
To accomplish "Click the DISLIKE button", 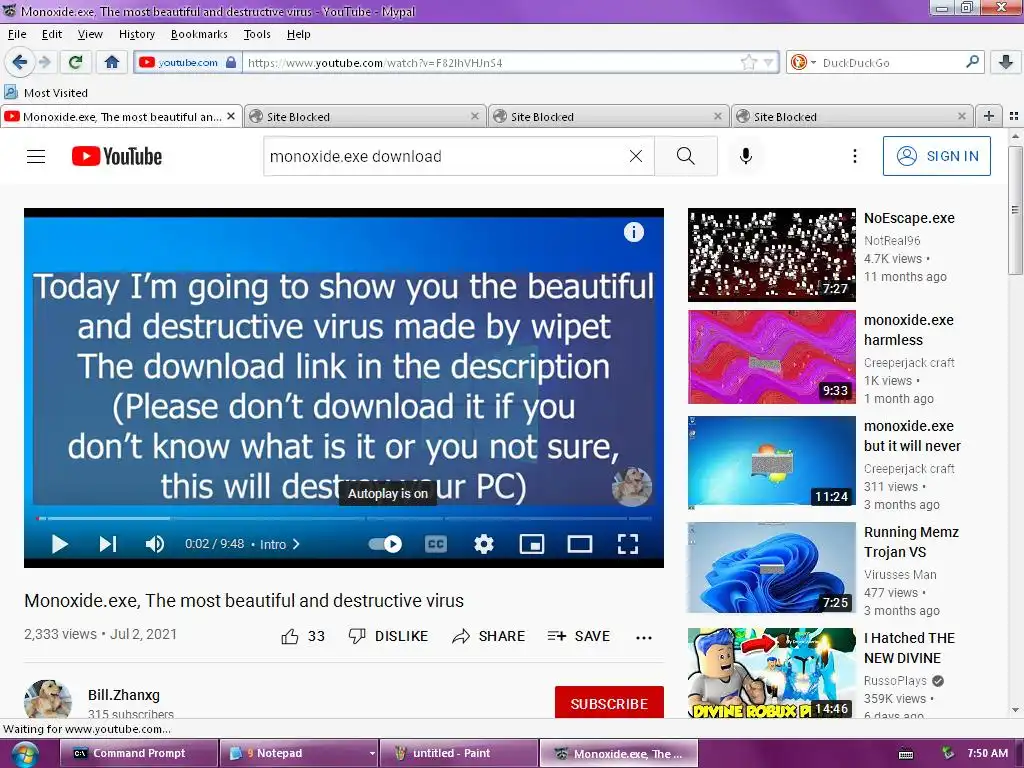I will click(x=388, y=636).
